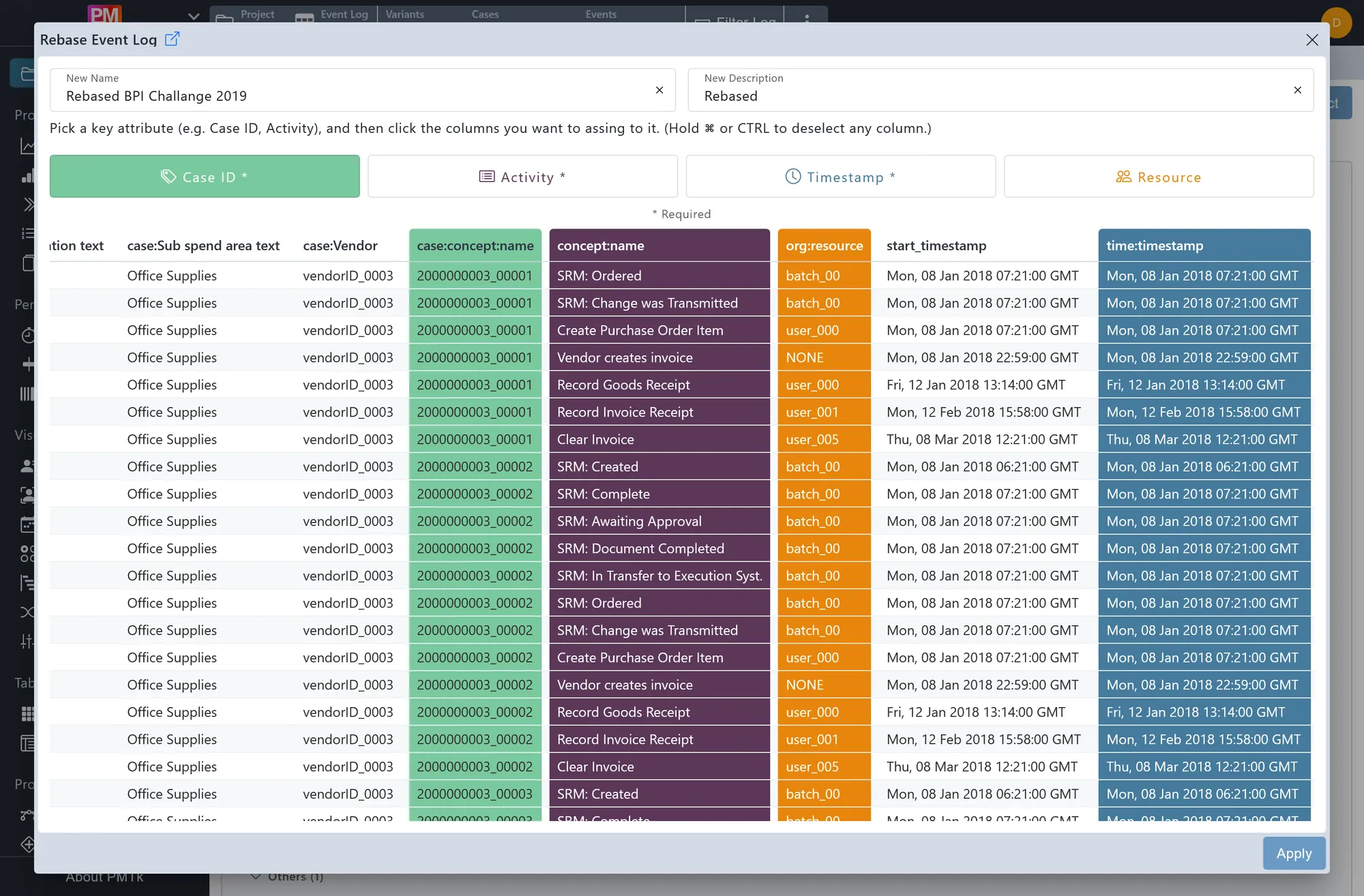Click 'SRM: In Transfer to Execution Syst.' cell

tap(659, 576)
